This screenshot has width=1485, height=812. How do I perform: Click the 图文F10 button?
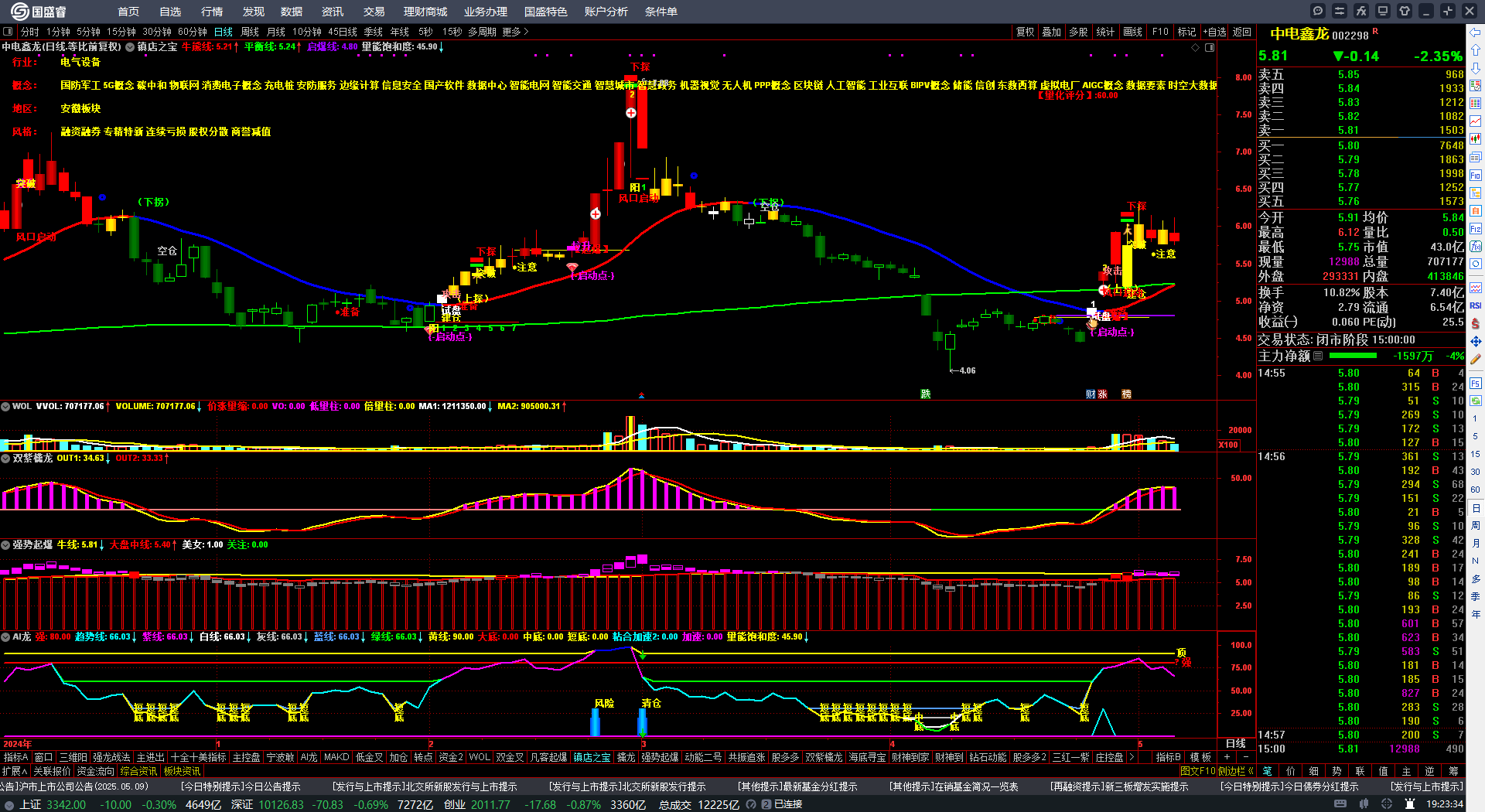point(1197,771)
